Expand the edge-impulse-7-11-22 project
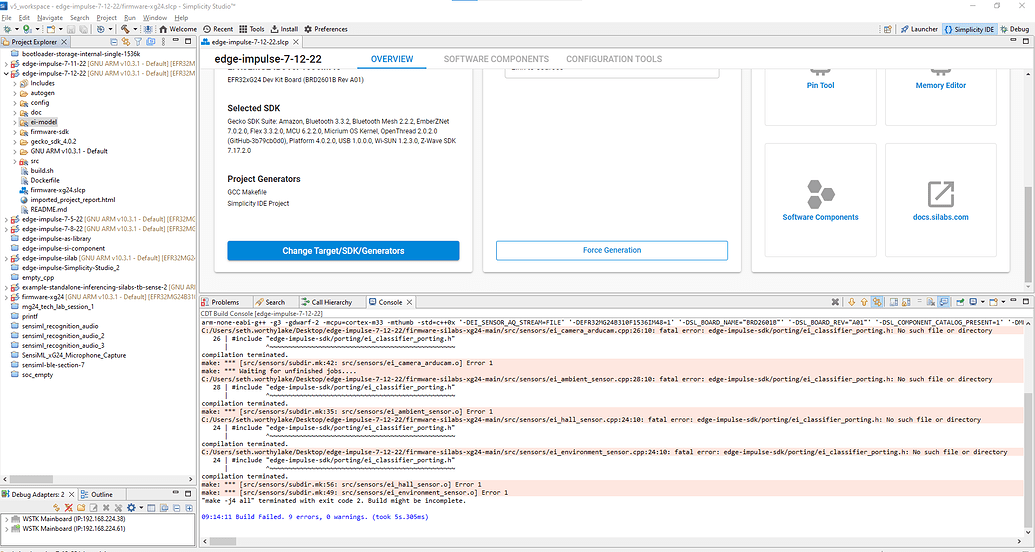Screen dimensions: 1035x552 (x=6, y=64)
